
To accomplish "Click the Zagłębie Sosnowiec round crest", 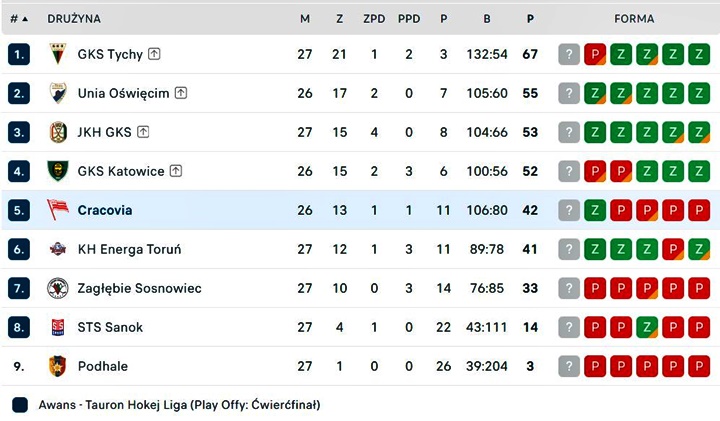I will click(x=58, y=288).
